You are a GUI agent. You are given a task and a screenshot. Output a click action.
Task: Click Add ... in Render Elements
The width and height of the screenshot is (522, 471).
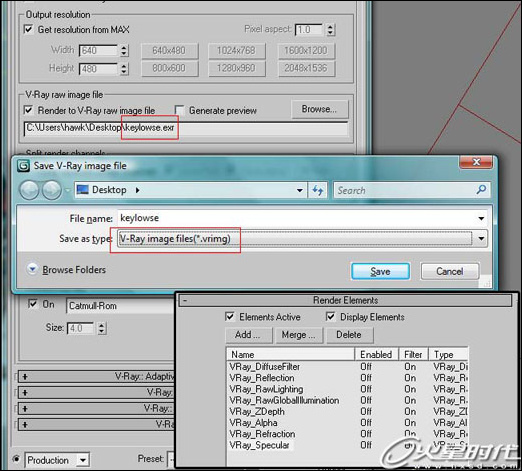tap(248, 335)
